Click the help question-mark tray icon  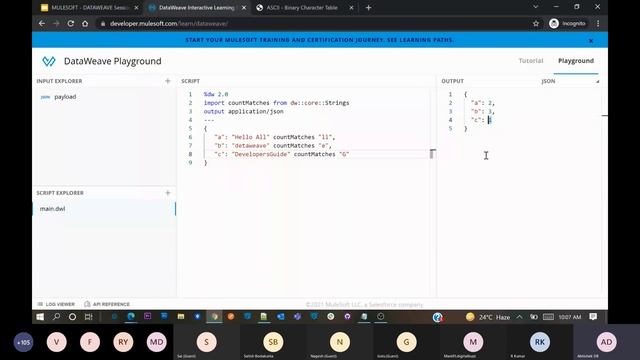point(438,317)
